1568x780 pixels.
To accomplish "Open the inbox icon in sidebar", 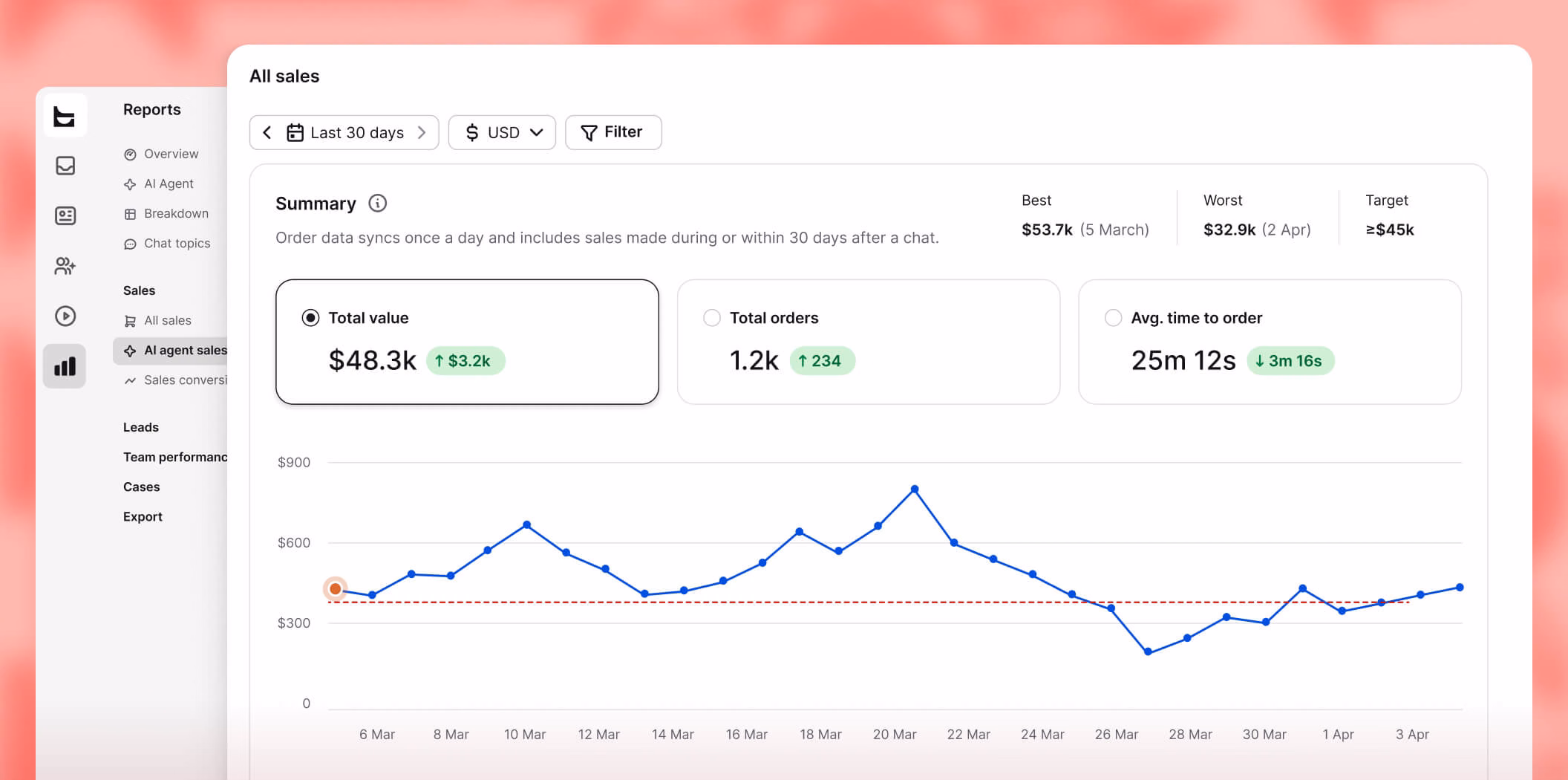I will 65,166.
